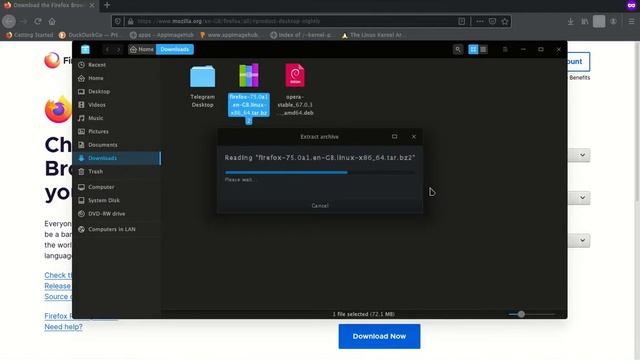Expand third dropdown on Firefox page
This screenshot has height=360, width=640.
pos(582,240)
